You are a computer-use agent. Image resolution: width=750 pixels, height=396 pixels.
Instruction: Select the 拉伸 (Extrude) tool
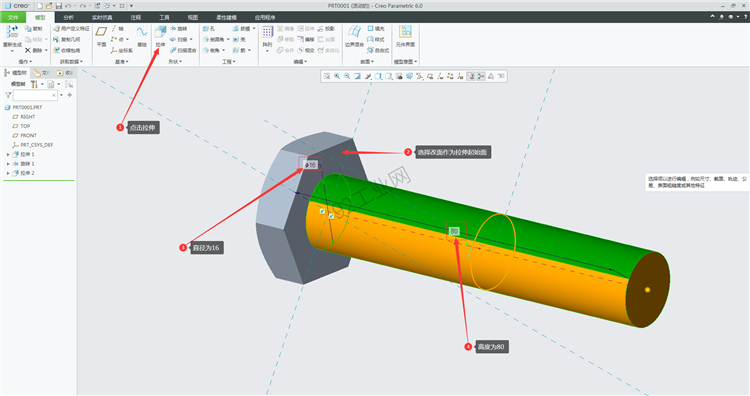(160, 37)
